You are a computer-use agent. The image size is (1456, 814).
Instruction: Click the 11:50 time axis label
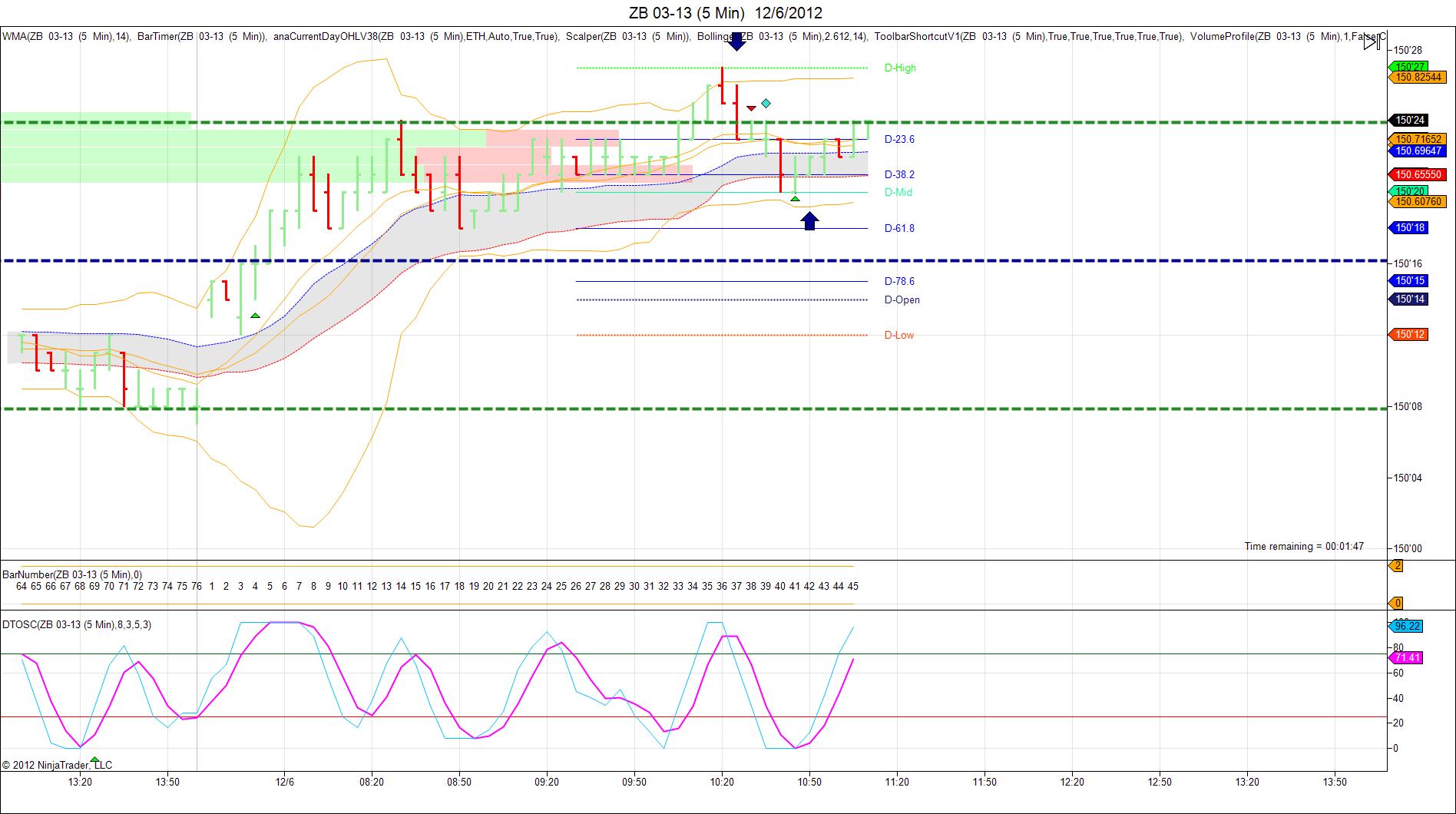point(984,782)
